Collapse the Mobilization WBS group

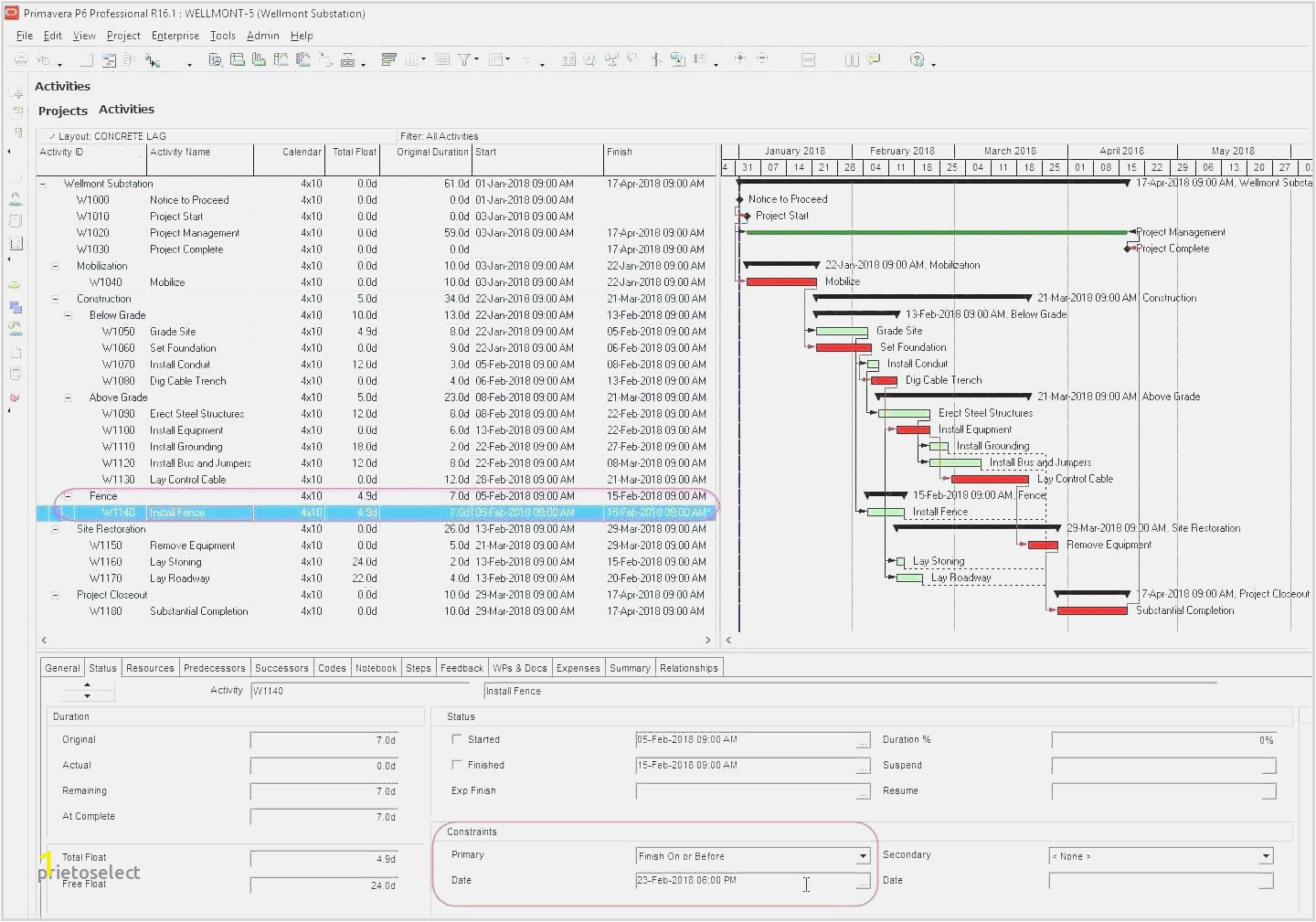click(x=55, y=266)
